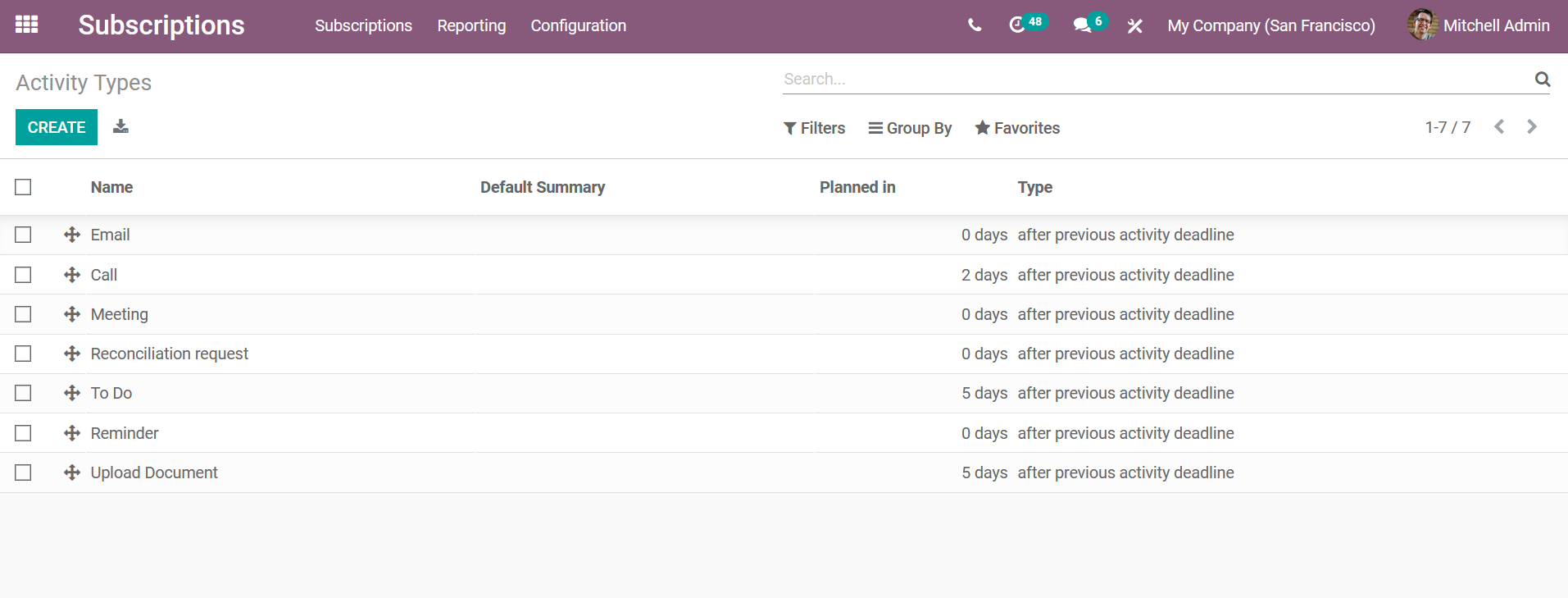Image resolution: width=1568 pixels, height=598 pixels.
Task: Click the phone call icon
Action: 974,25
